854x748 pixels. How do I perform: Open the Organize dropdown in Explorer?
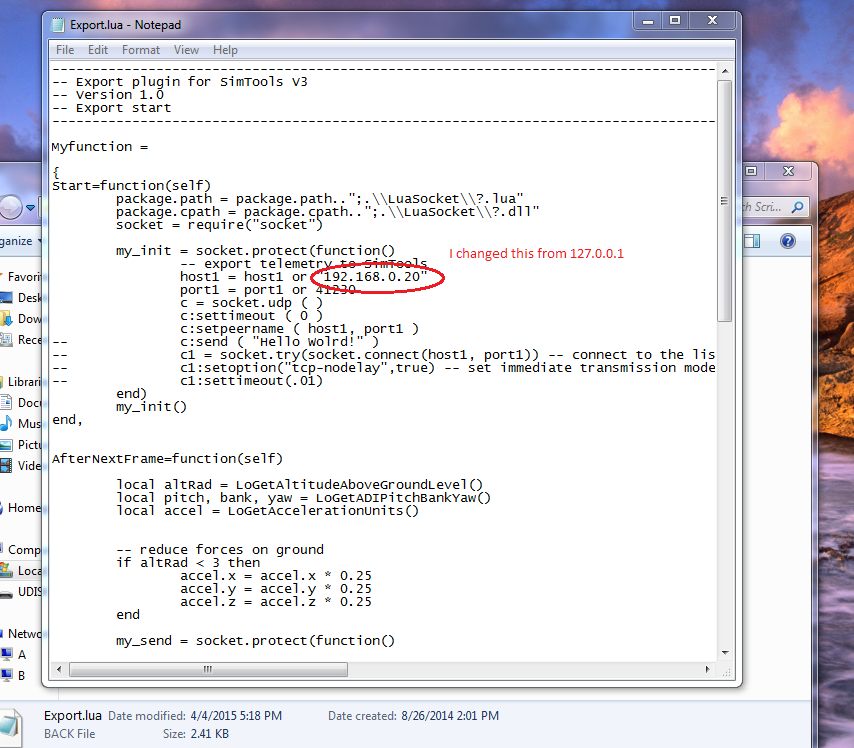[x=21, y=241]
